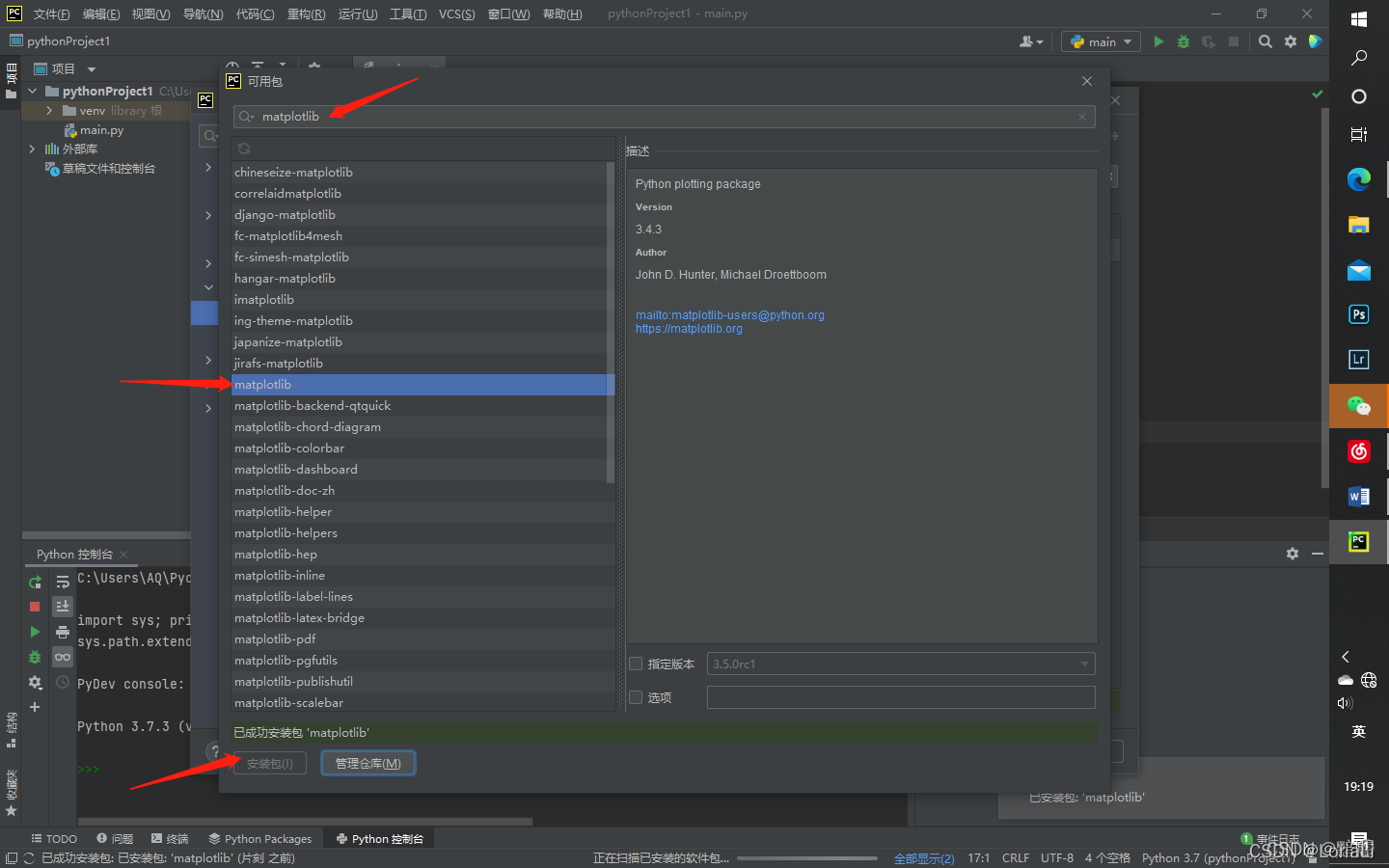Toggle soft-wrap in Python console
The height and width of the screenshot is (868, 1389).
[63, 582]
